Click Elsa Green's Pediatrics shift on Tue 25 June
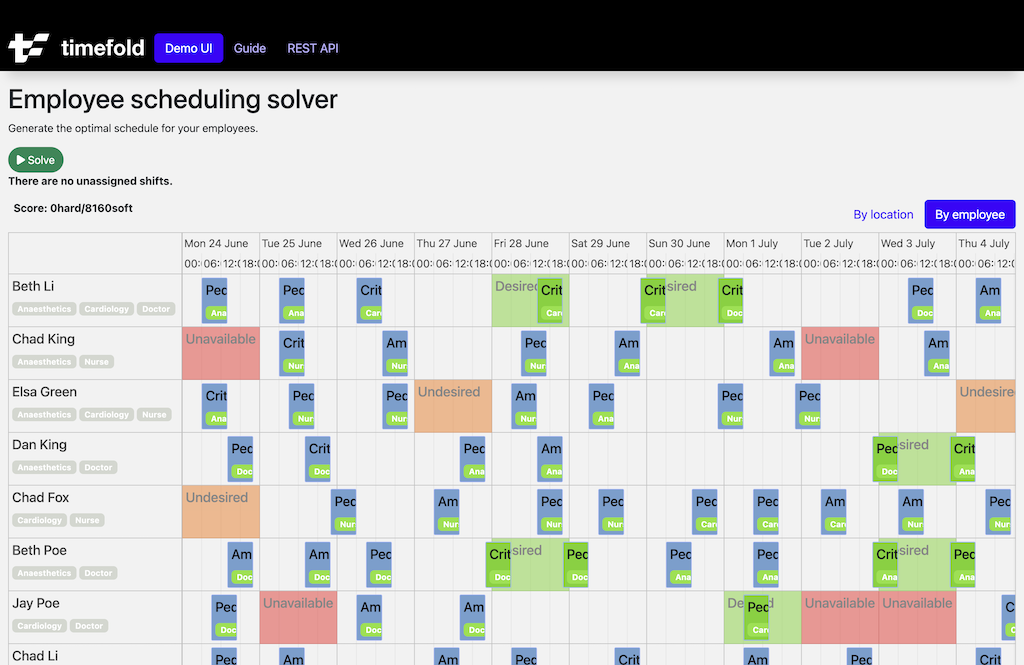 point(302,405)
